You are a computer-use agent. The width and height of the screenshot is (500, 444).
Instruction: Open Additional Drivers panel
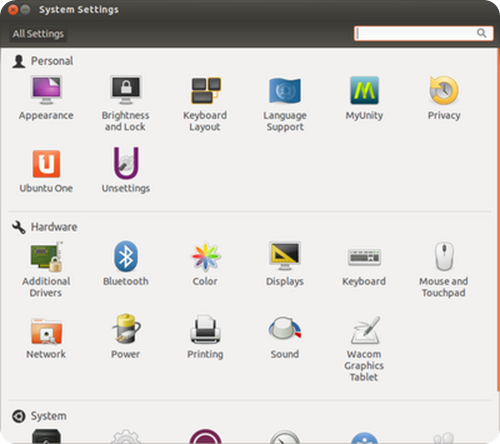[x=46, y=269]
